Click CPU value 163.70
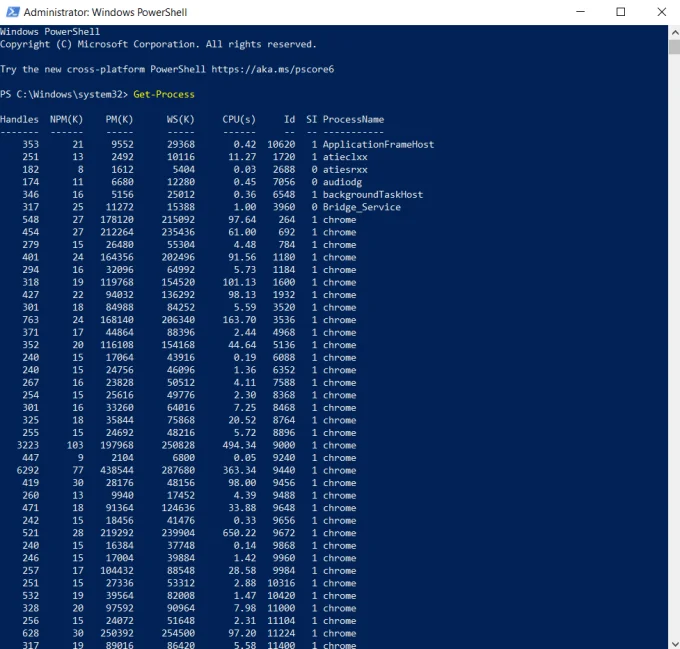This screenshot has height=649, width=680. [239, 320]
